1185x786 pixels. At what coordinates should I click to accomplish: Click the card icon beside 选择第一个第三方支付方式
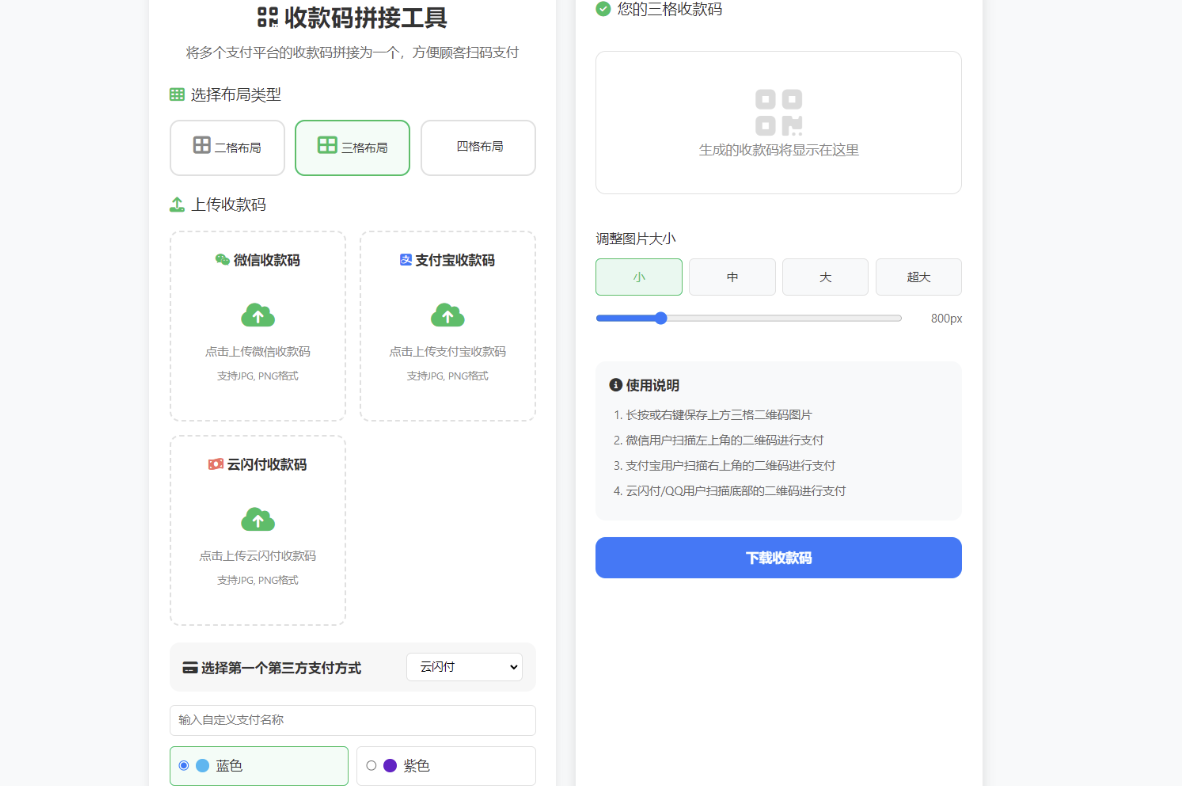(x=189, y=667)
